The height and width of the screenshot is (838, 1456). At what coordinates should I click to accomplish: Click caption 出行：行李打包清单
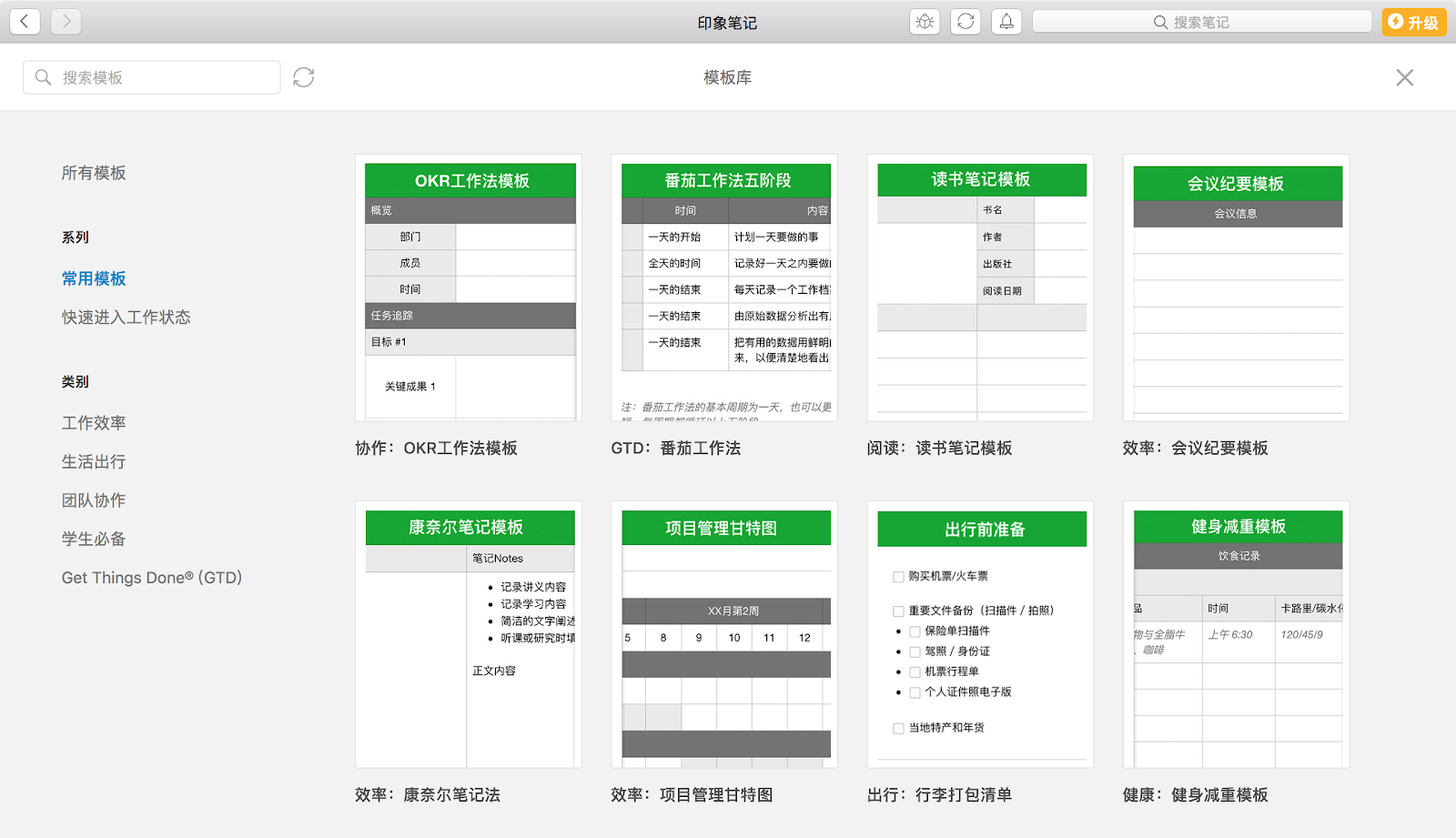(939, 795)
